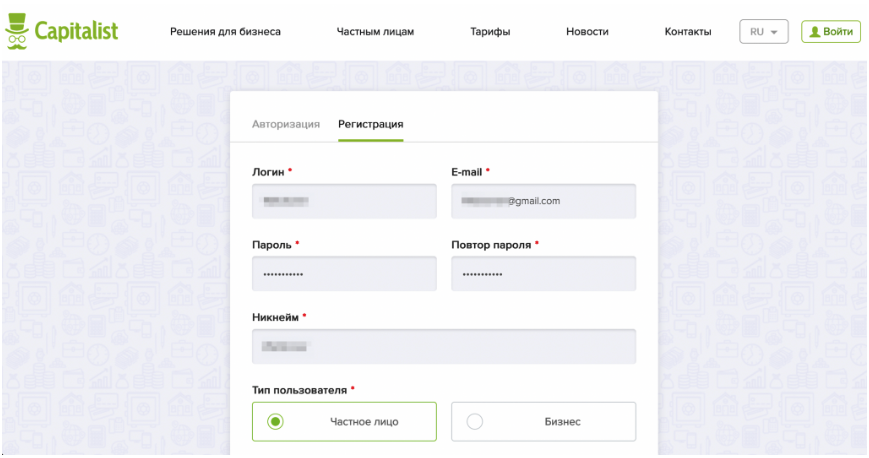Open Решения для бизнеса menu
This screenshot has height=458, width=869.
[x=225, y=32]
